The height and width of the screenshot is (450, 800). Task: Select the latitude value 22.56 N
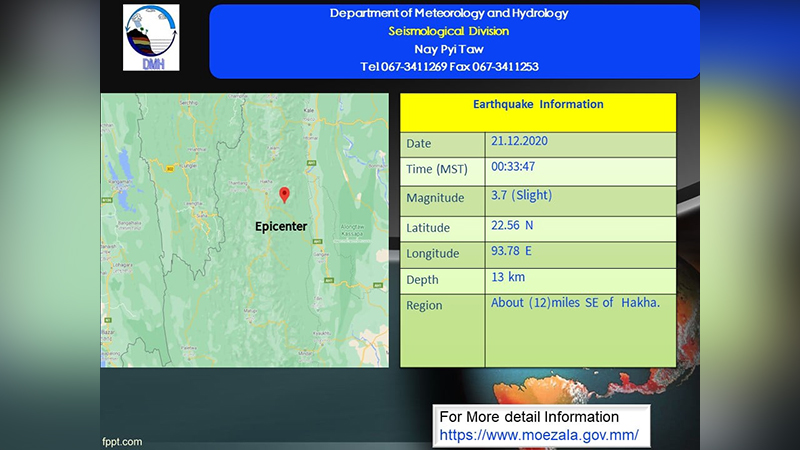pyautogui.click(x=512, y=226)
